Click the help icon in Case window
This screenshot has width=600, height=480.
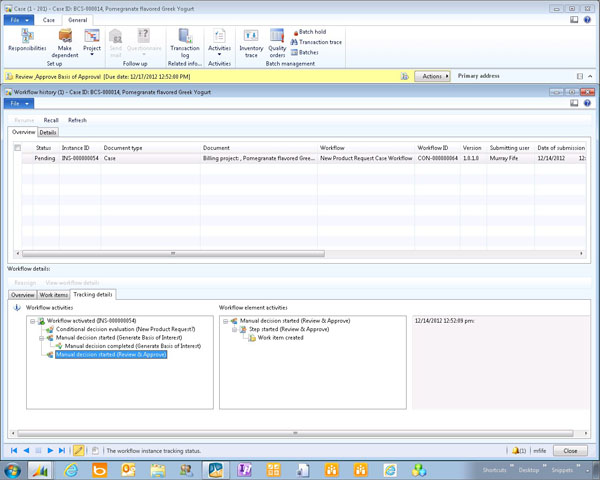pyautogui.click(x=587, y=20)
